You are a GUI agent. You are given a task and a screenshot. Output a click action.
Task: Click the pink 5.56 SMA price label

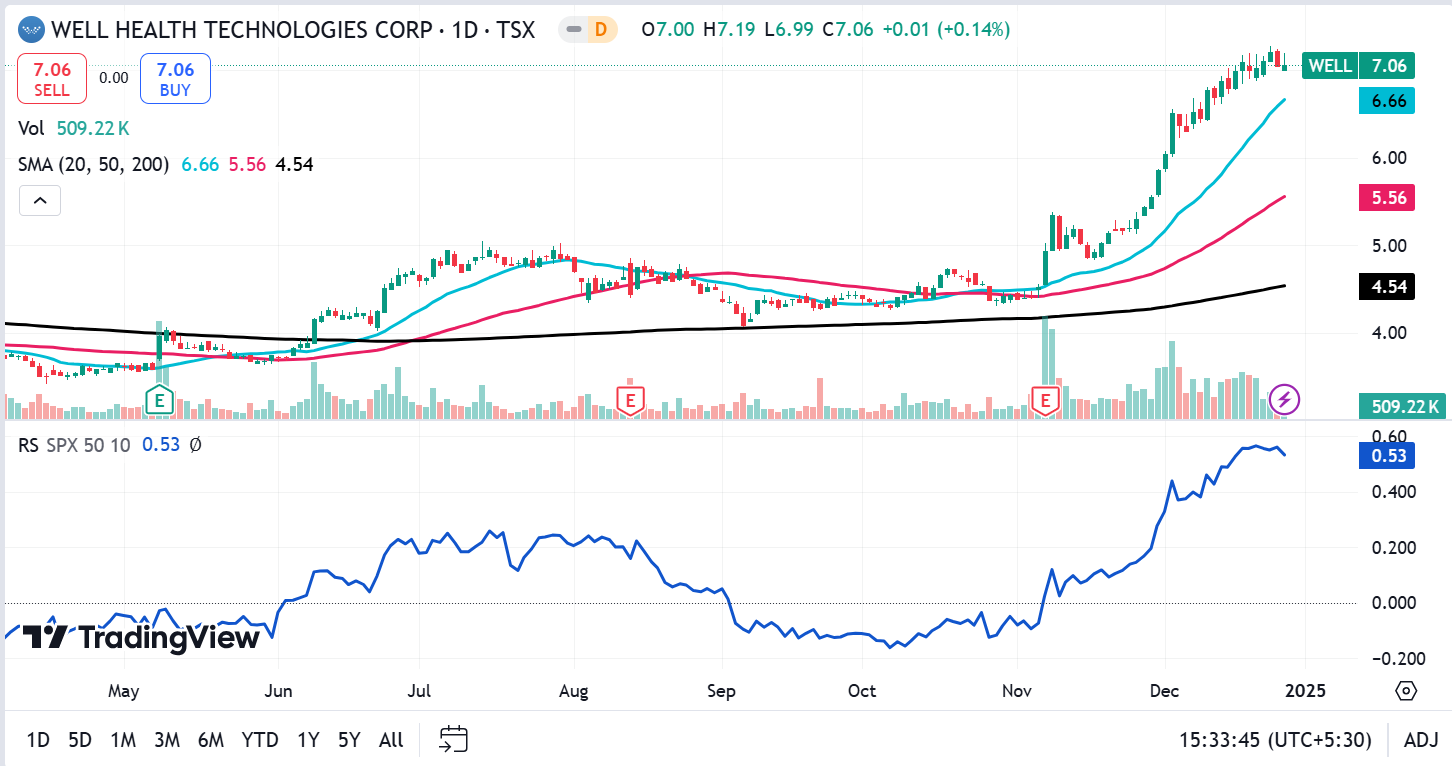coord(1385,198)
